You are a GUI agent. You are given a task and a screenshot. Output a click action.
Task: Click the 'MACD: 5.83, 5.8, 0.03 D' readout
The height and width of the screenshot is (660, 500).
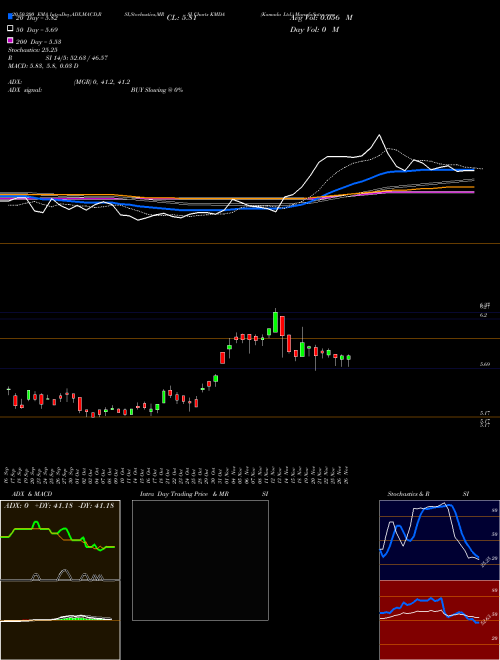pyautogui.click(x=43, y=66)
